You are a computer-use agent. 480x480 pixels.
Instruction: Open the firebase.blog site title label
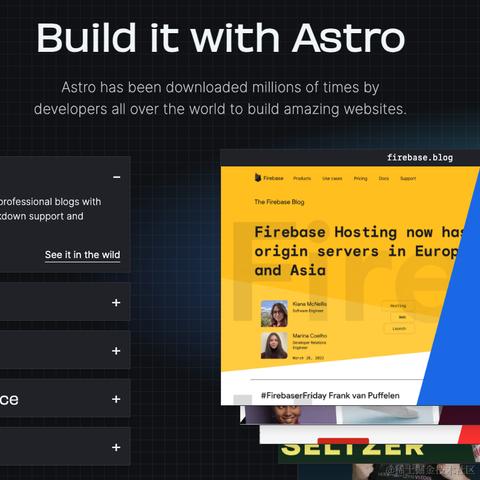point(420,157)
